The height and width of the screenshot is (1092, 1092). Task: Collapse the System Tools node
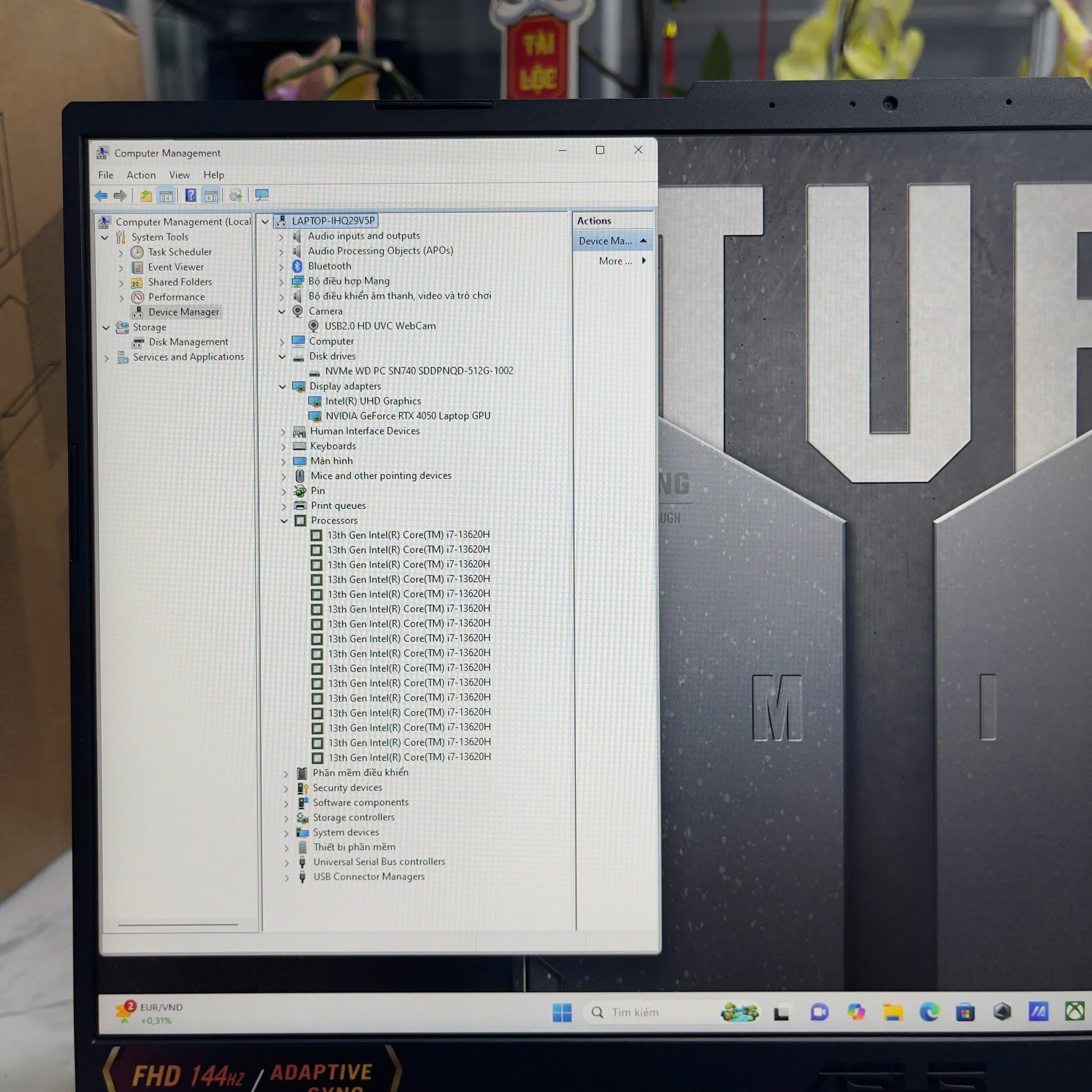(x=105, y=238)
